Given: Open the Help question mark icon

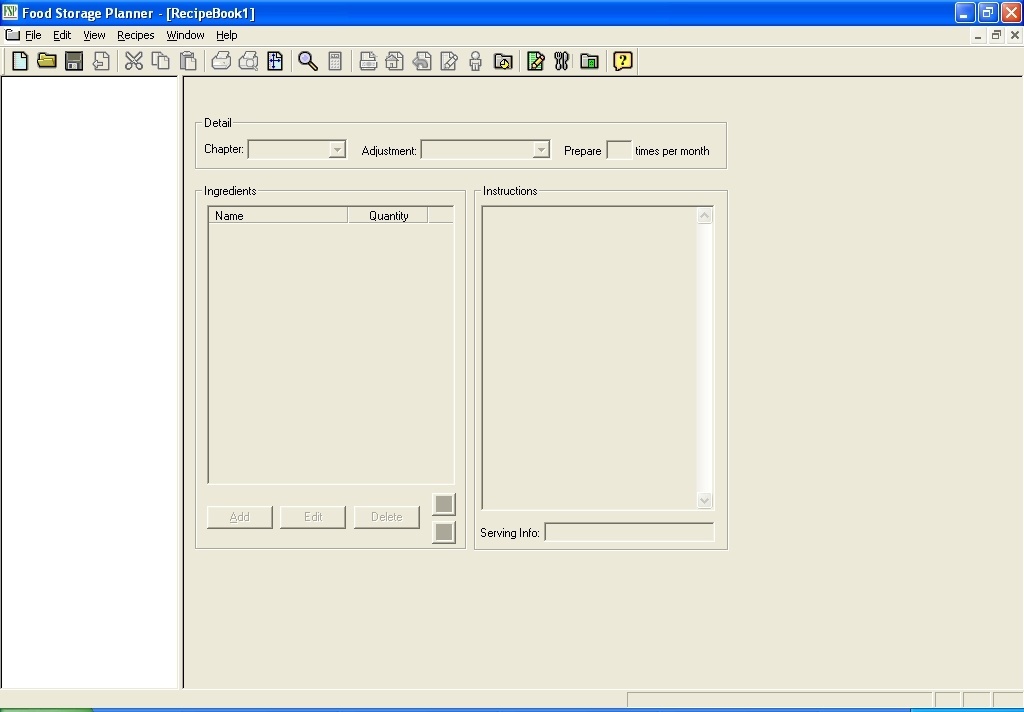Looking at the screenshot, I should (x=621, y=61).
